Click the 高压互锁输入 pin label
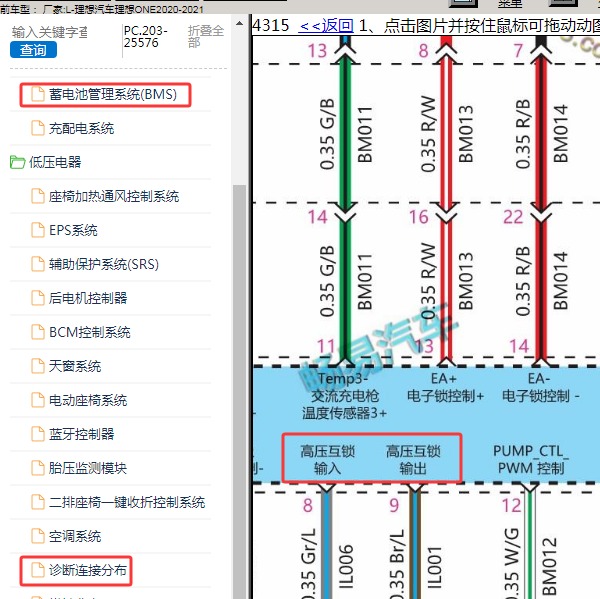The height and width of the screenshot is (599, 600). 328,459
